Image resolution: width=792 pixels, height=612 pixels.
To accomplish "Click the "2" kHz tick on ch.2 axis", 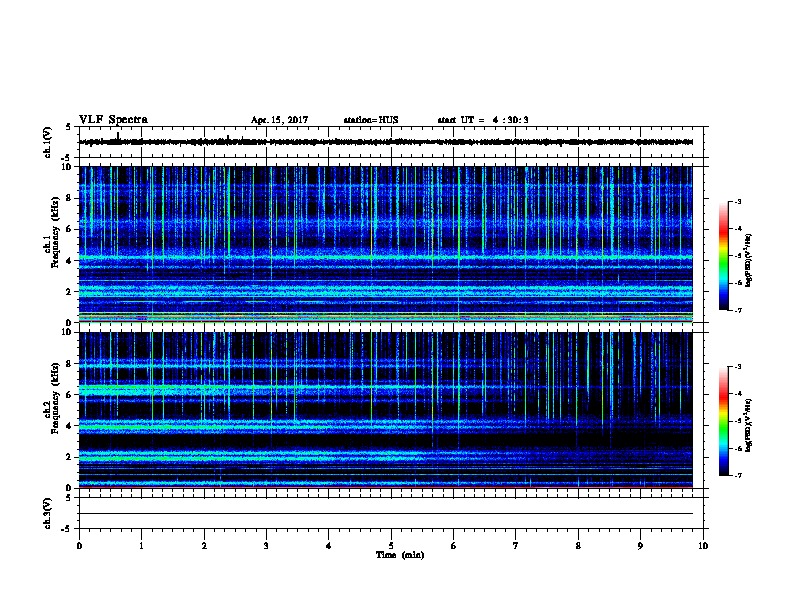I will [x=69, y=457].
